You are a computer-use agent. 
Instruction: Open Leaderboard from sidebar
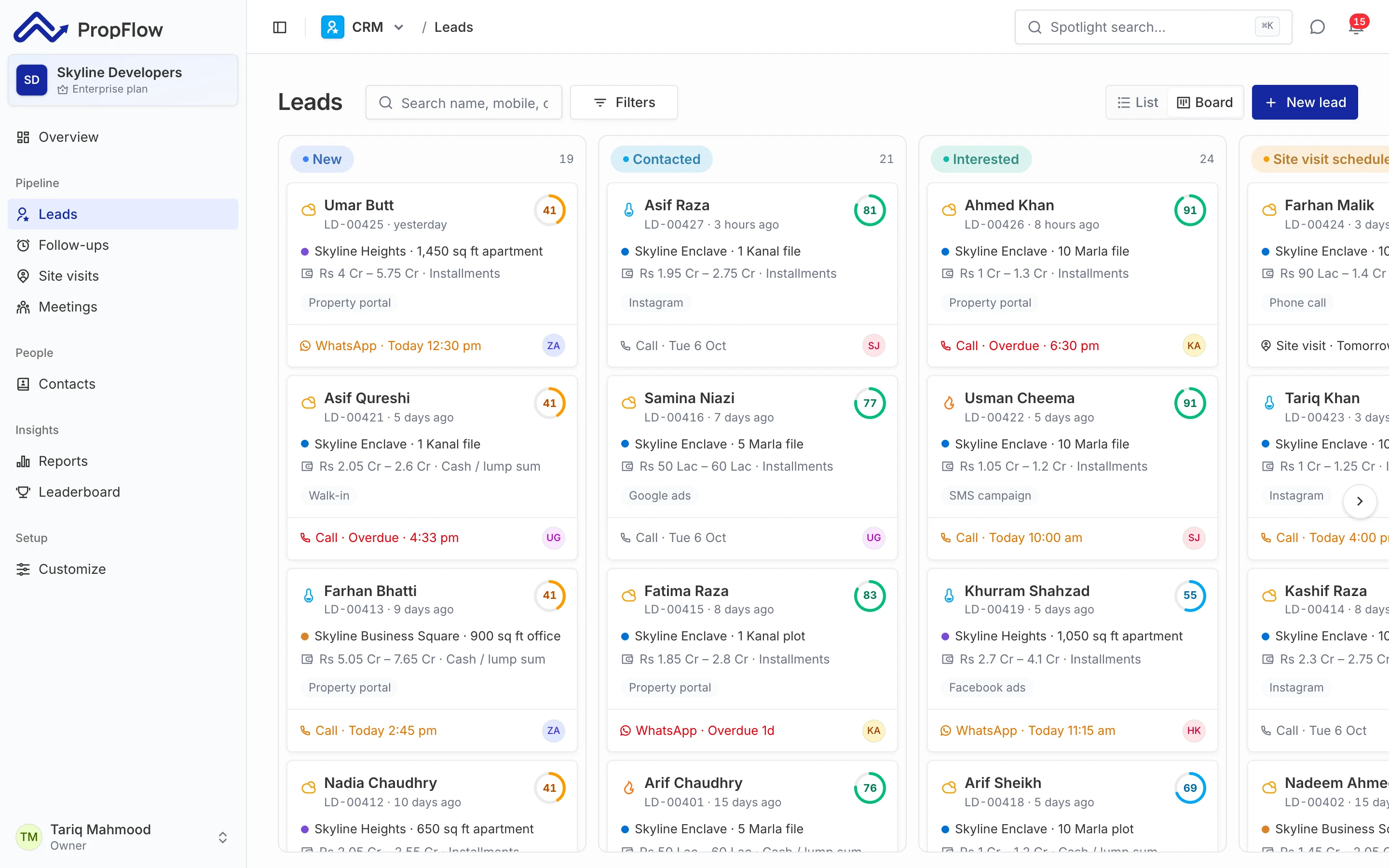tap(123, 492)
